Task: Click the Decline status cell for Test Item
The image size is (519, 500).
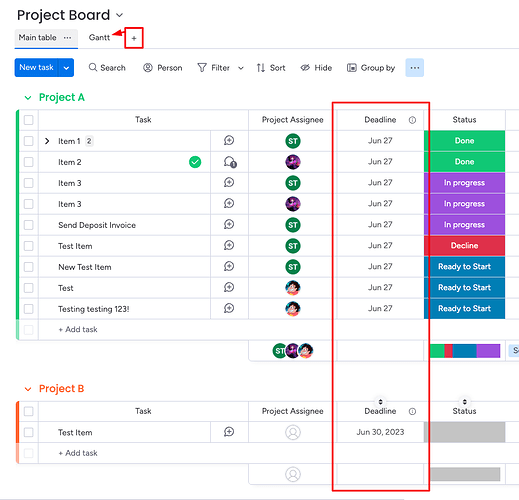Action: [x=464, y=246]
